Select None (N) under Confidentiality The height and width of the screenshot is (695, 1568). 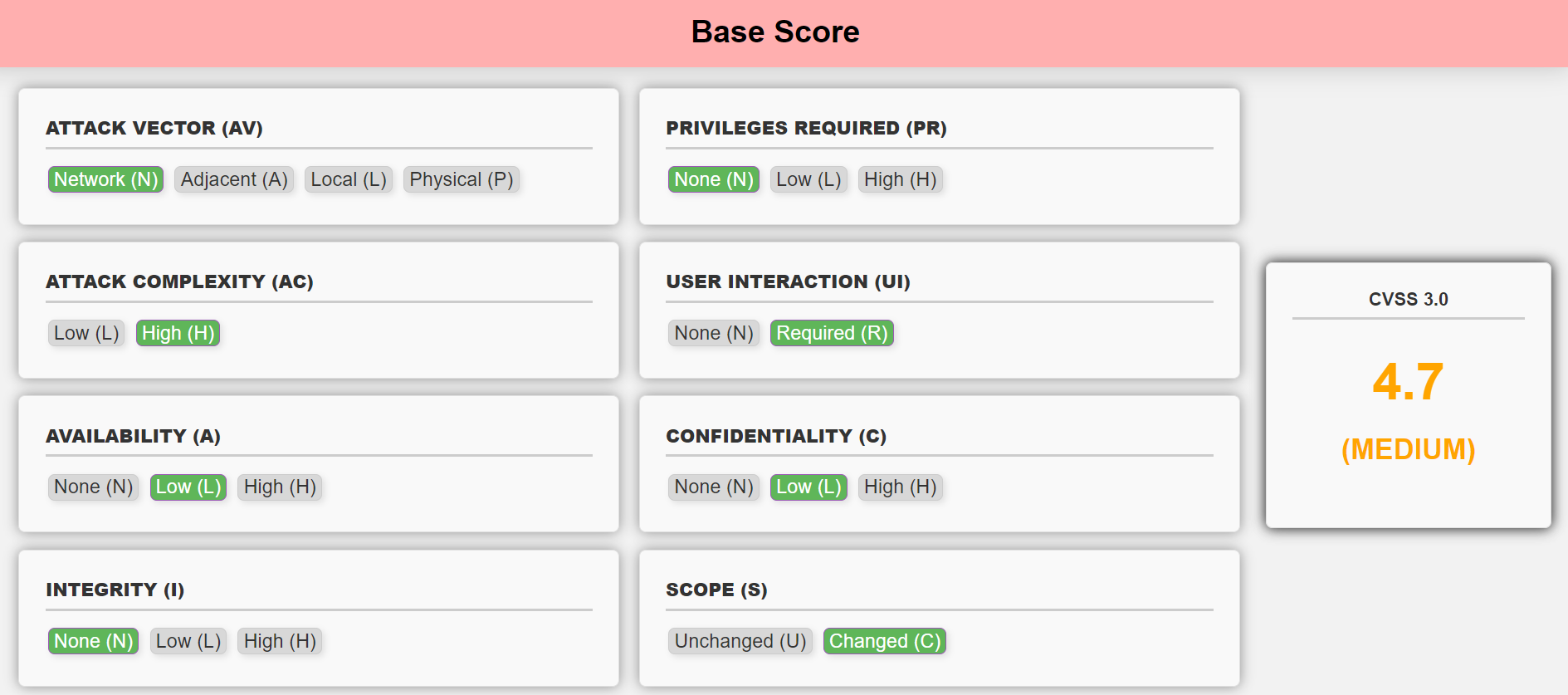click(713, 487)
